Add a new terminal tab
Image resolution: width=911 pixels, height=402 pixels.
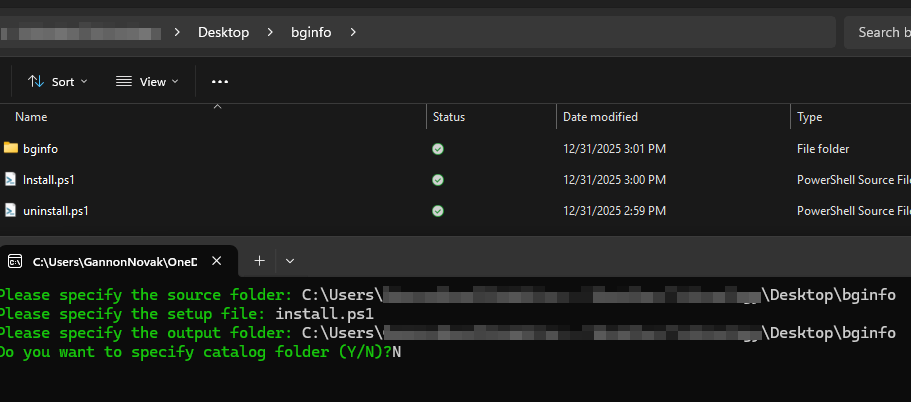coord(258,261)
